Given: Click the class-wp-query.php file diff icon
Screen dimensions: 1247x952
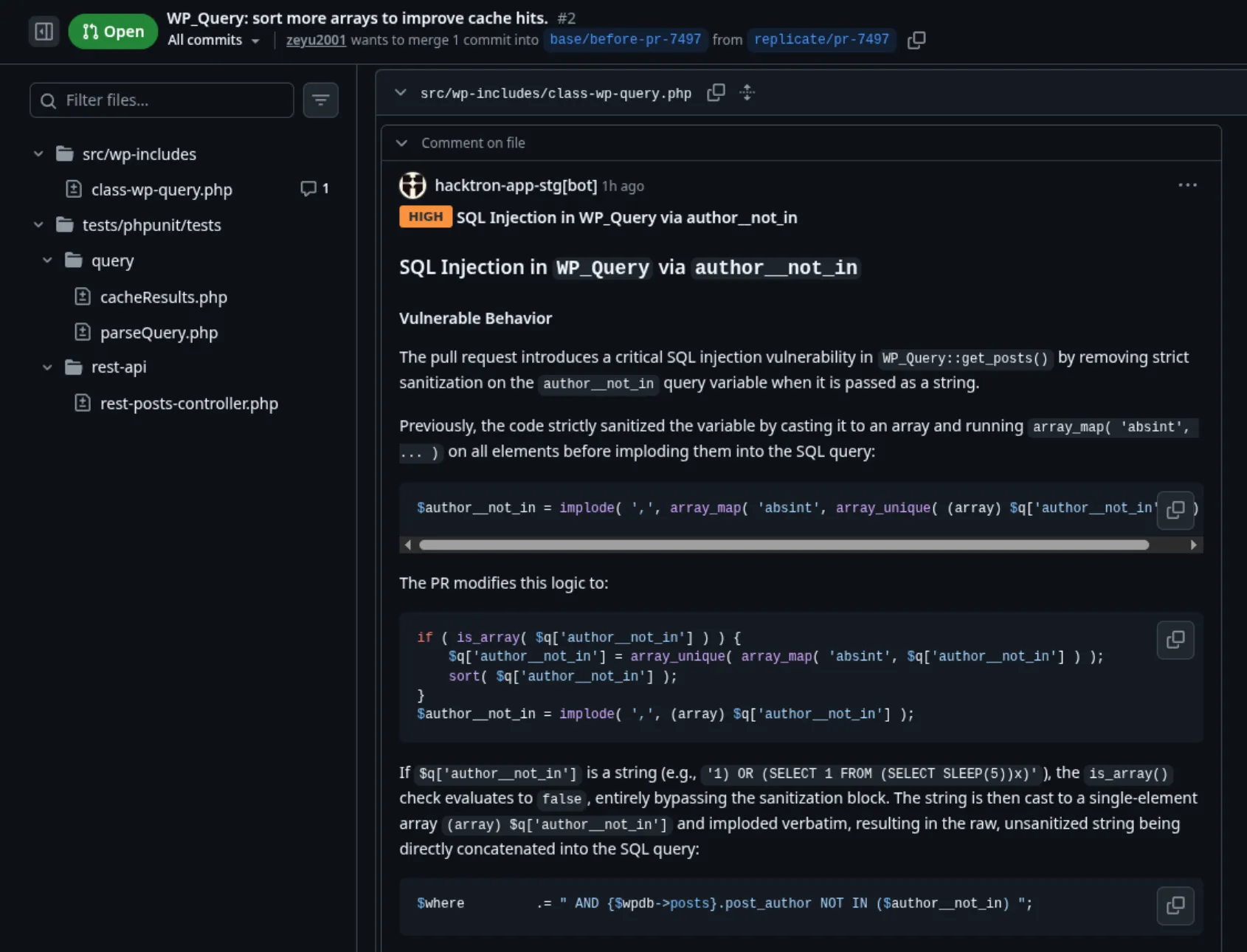Looking at the screenshot, I should point(74,189).
